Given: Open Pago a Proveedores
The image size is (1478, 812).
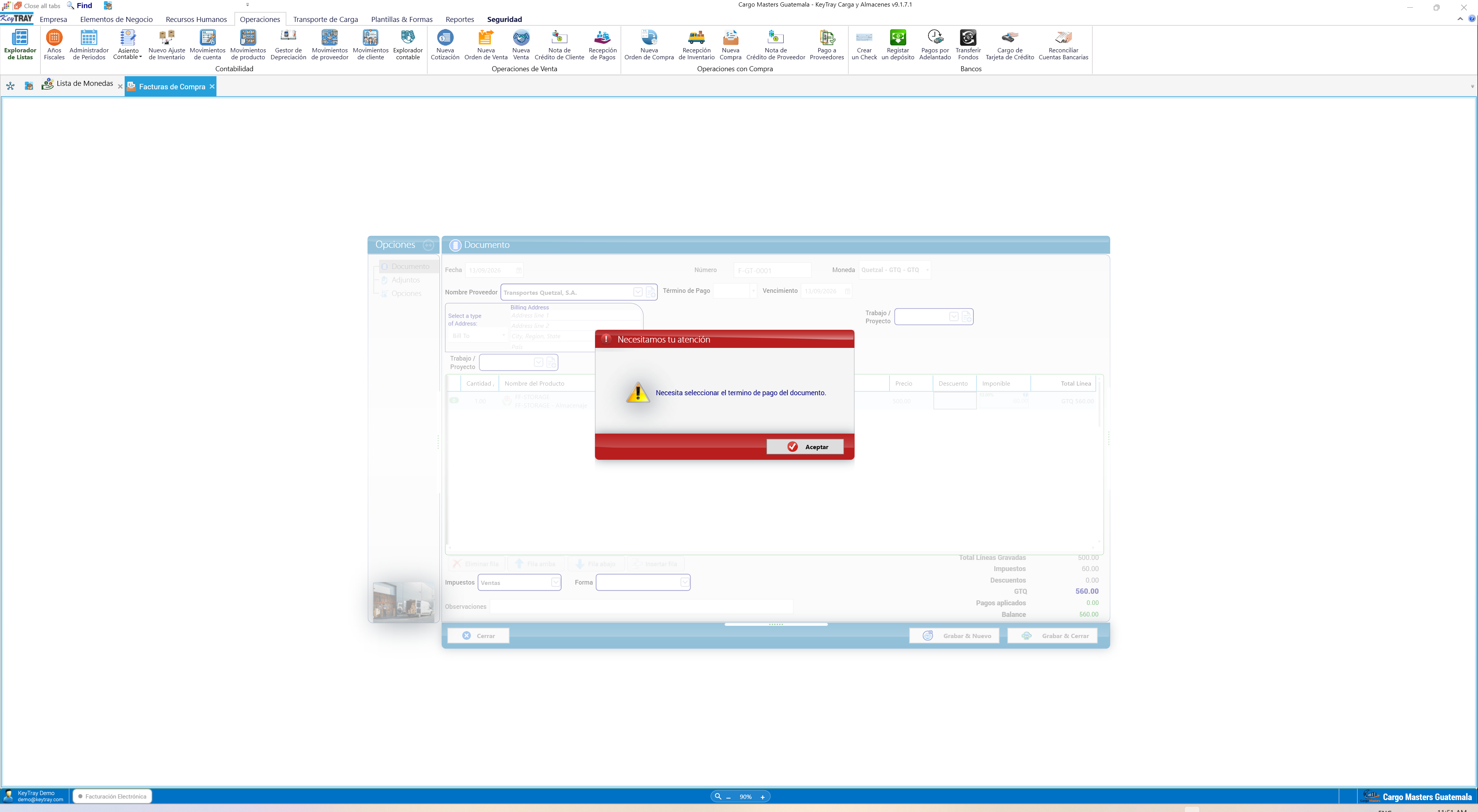Looking at the screenshot, I should point(827,45).
